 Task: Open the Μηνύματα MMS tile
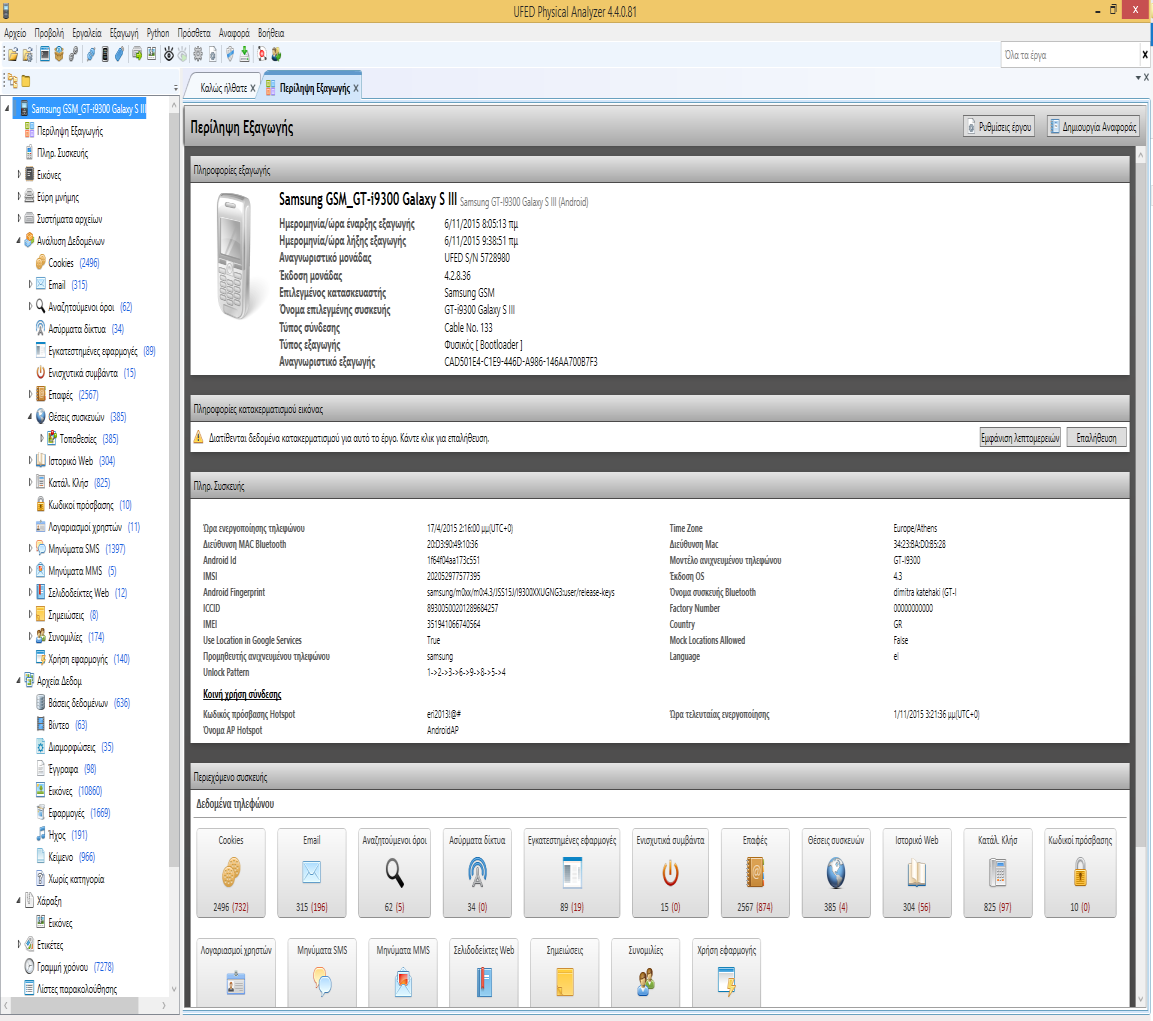[403, 972]
